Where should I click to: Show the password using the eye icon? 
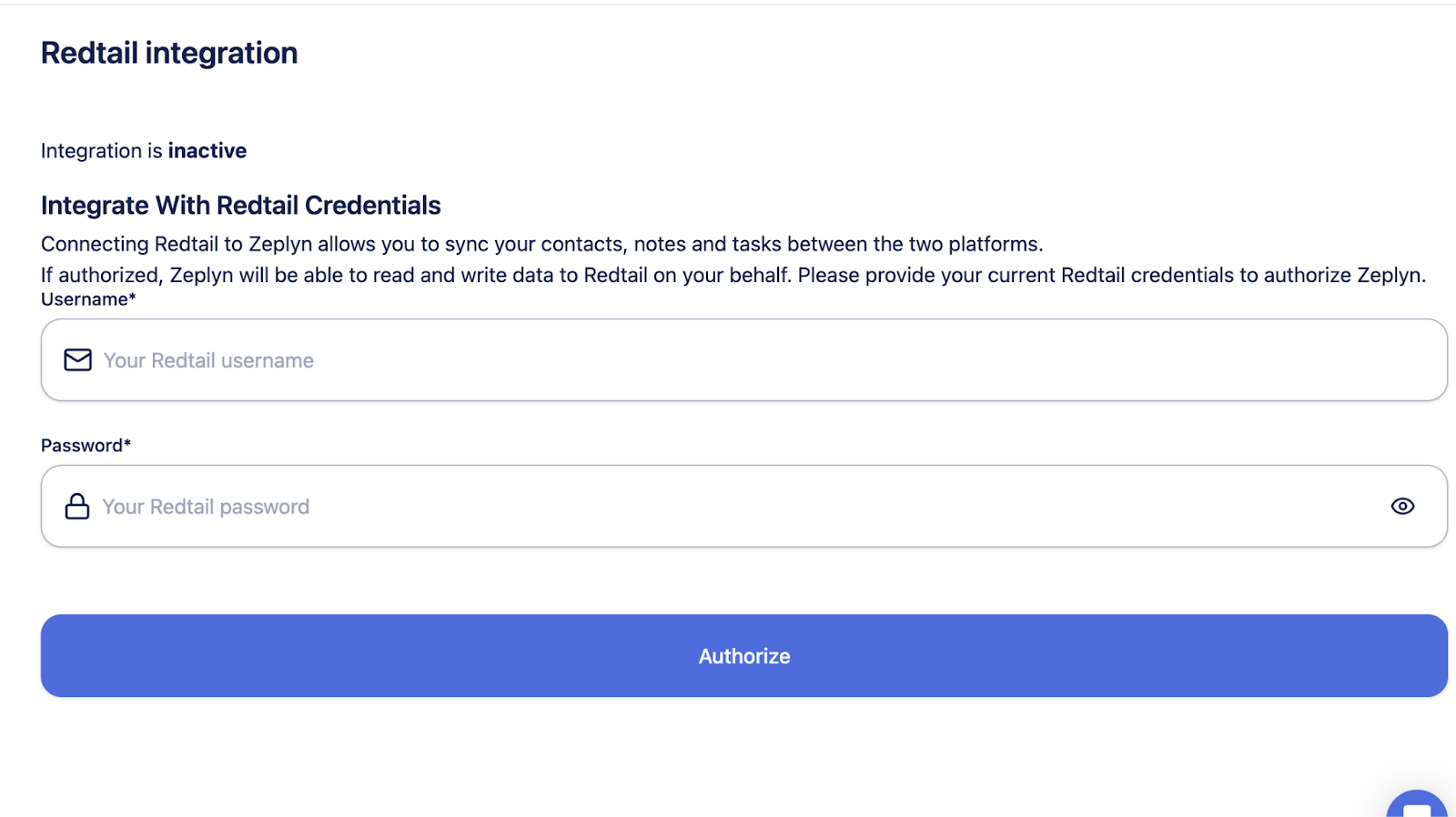1402,507
